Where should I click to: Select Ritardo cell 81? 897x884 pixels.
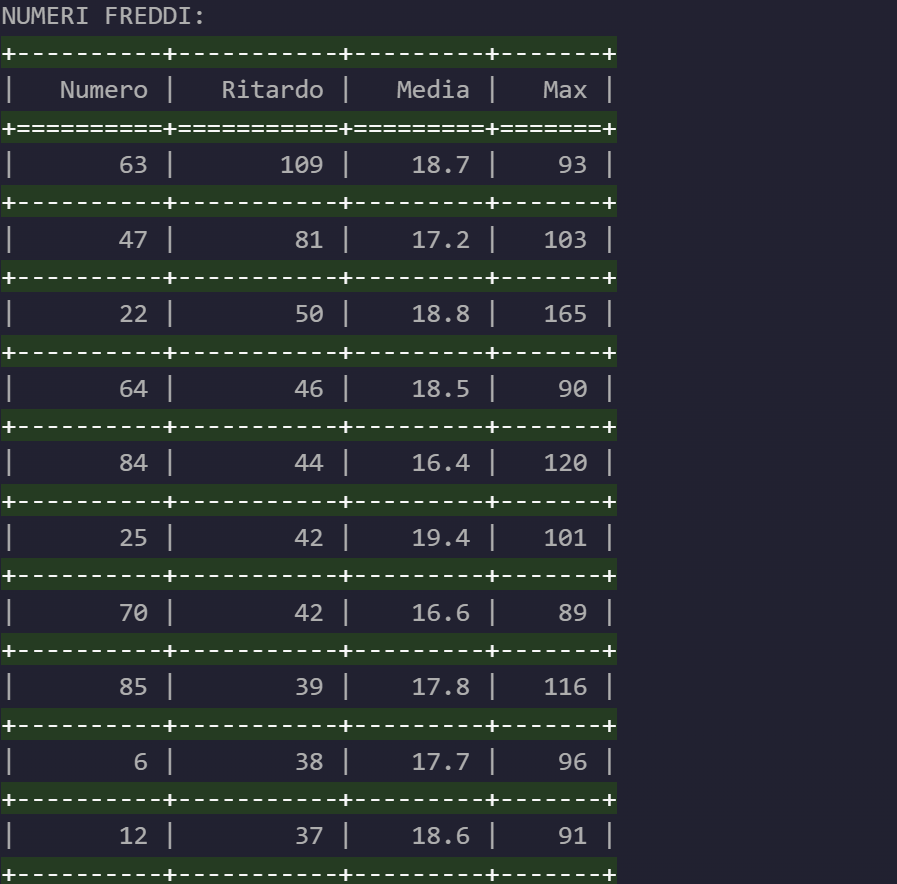pyautogui.click(x=309, y=240)
